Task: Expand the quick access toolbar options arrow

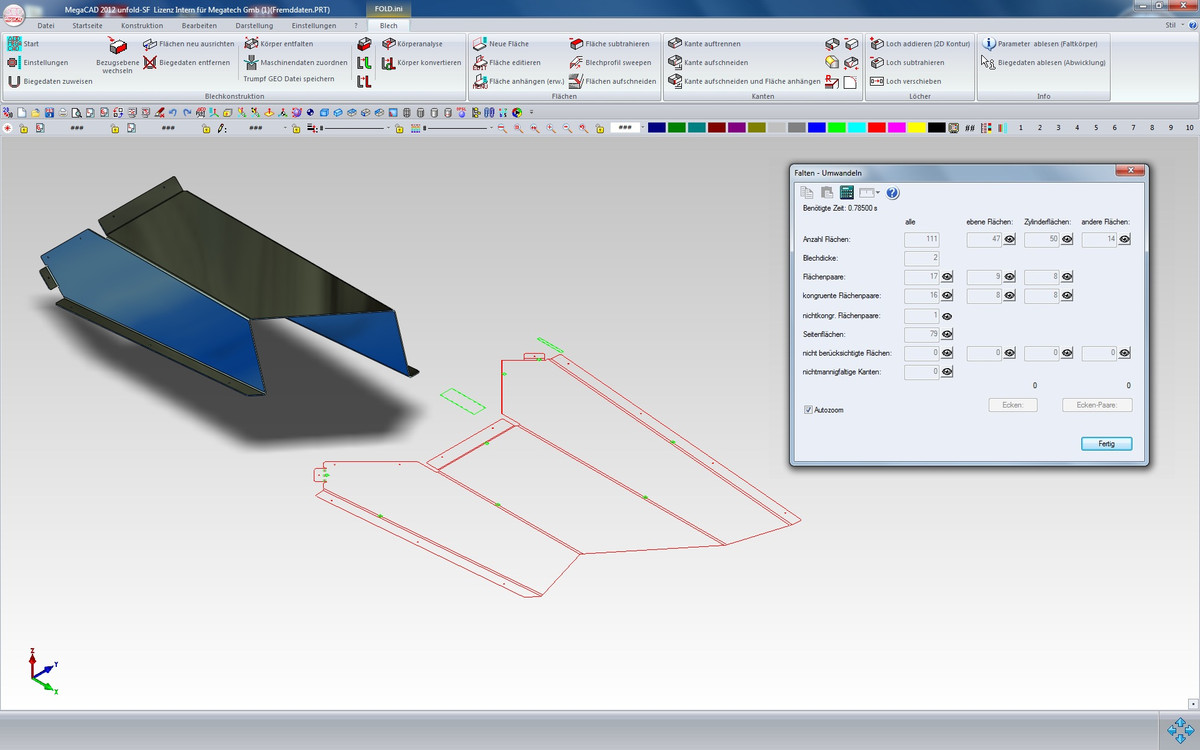Action: tap(531, 113)
